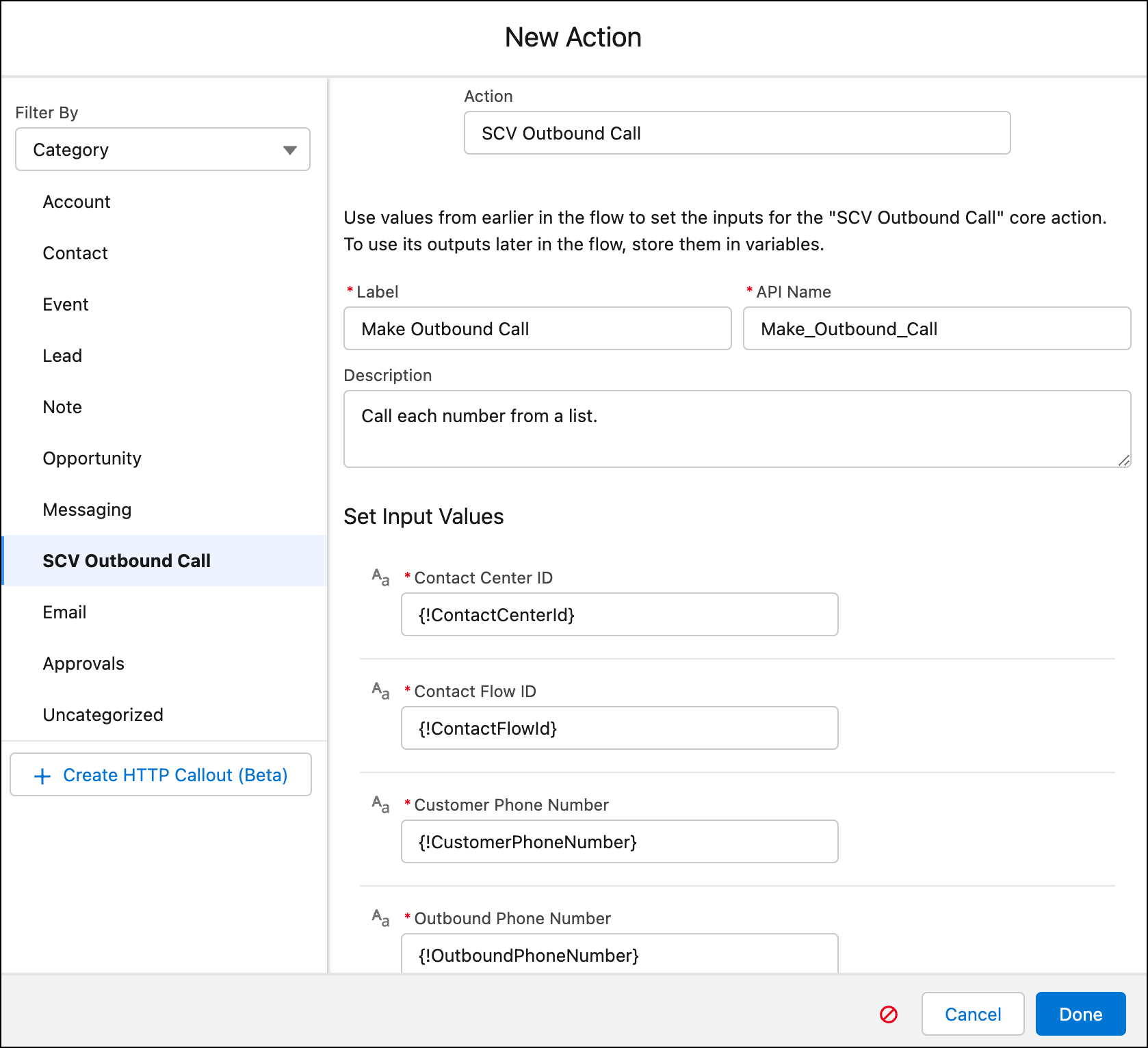Click the red prohibited icon near Cancel

click(x=887, y=1014)
